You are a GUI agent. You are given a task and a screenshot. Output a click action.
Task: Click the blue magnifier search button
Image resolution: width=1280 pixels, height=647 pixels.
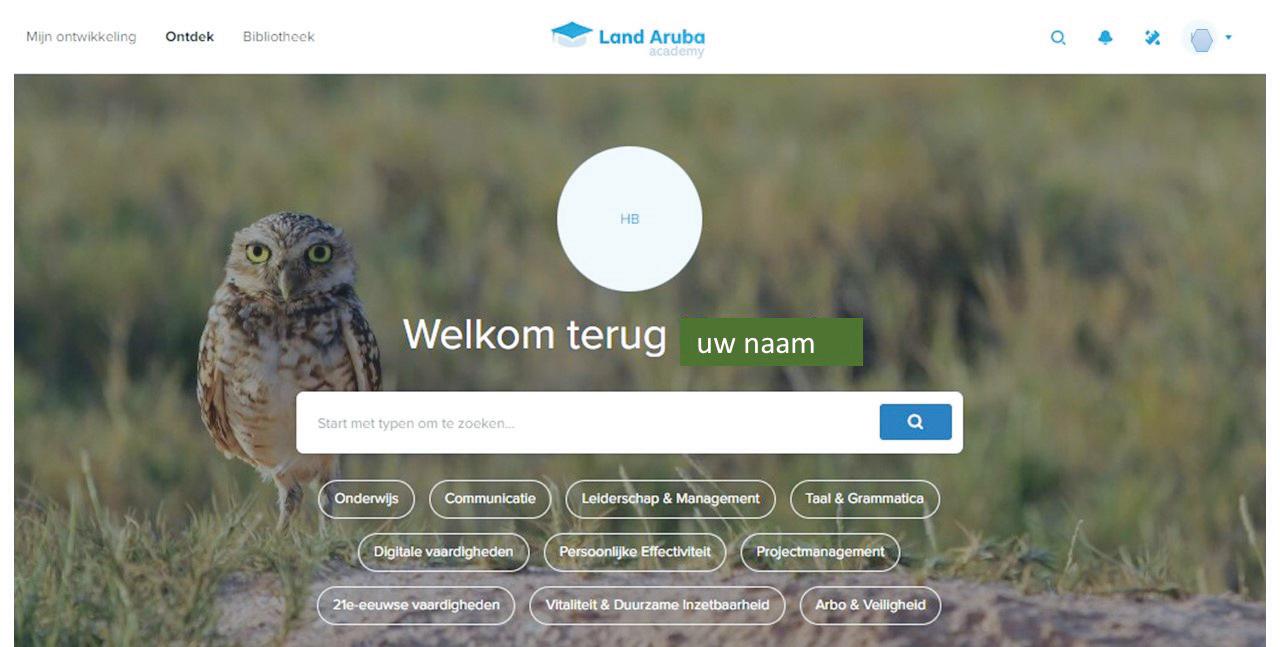[915, 422]
